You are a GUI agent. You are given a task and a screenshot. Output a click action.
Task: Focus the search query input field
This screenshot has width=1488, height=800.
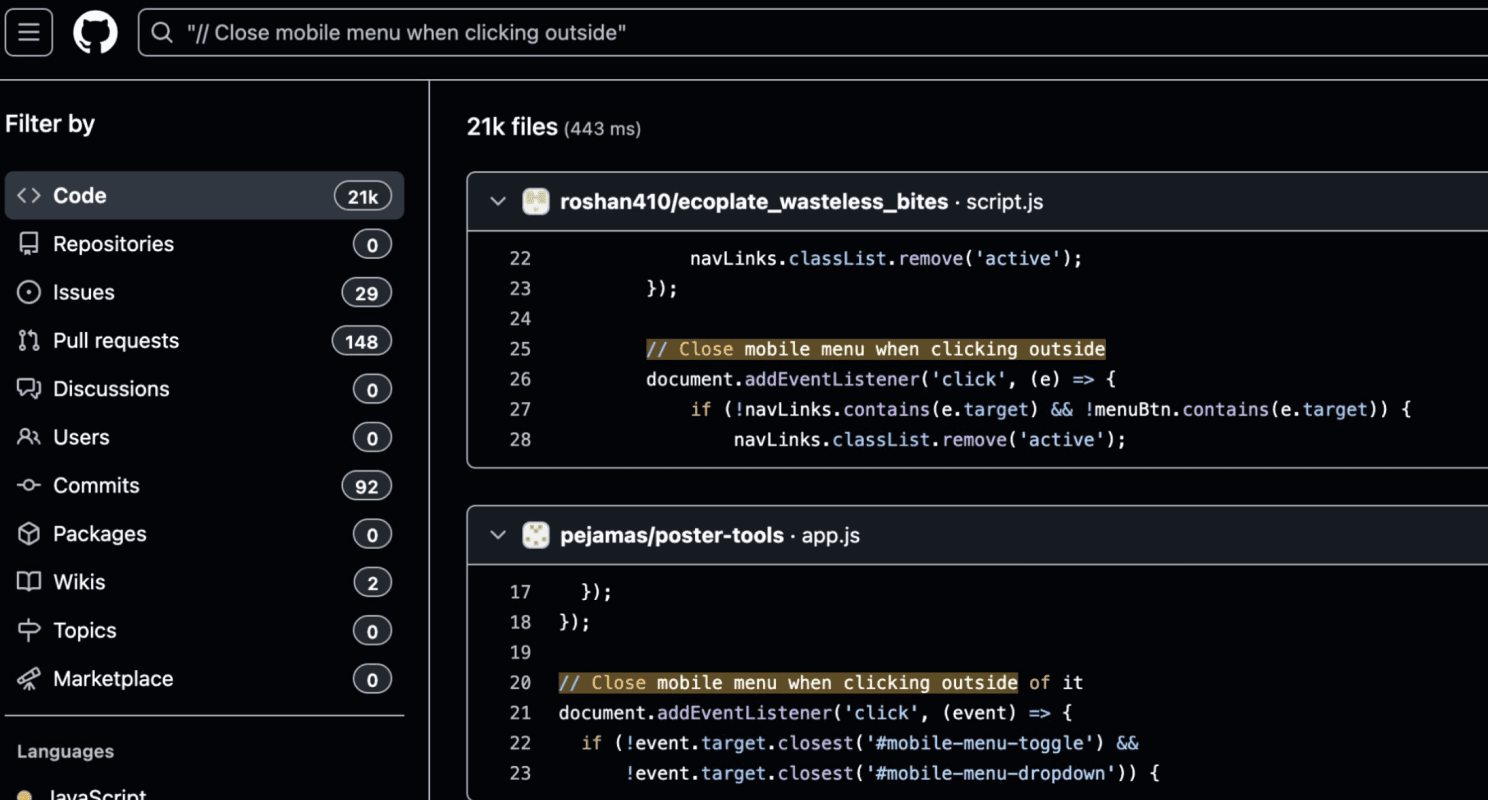tap(812, 33)
